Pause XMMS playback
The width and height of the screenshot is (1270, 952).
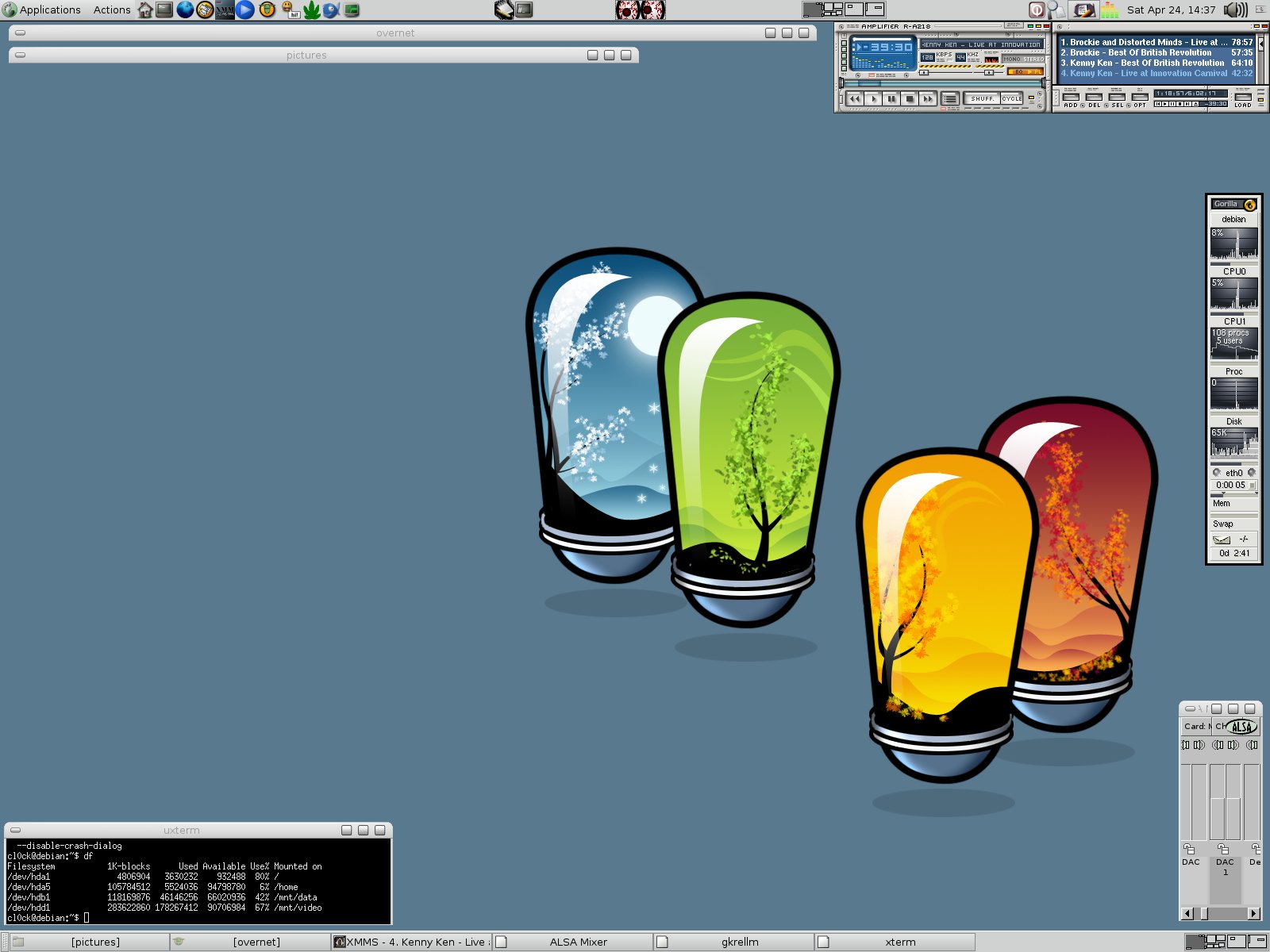coord(891,99)
